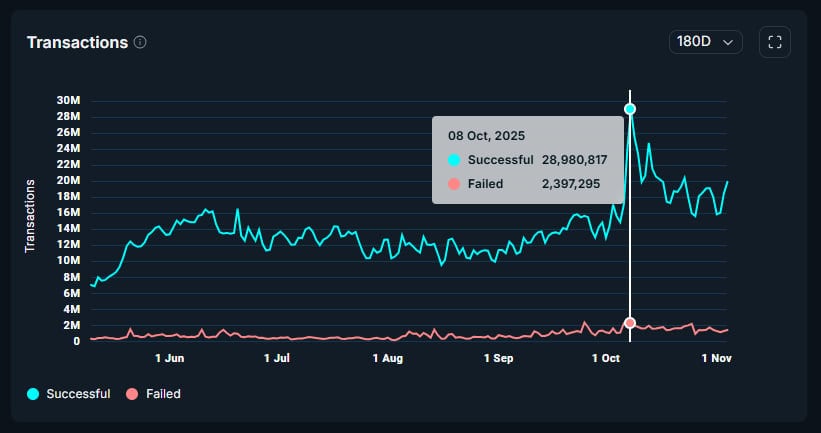Click the red legend dot for Failed
The height and width of the screenshot is (433, 821).
click(x=132, y=394)
